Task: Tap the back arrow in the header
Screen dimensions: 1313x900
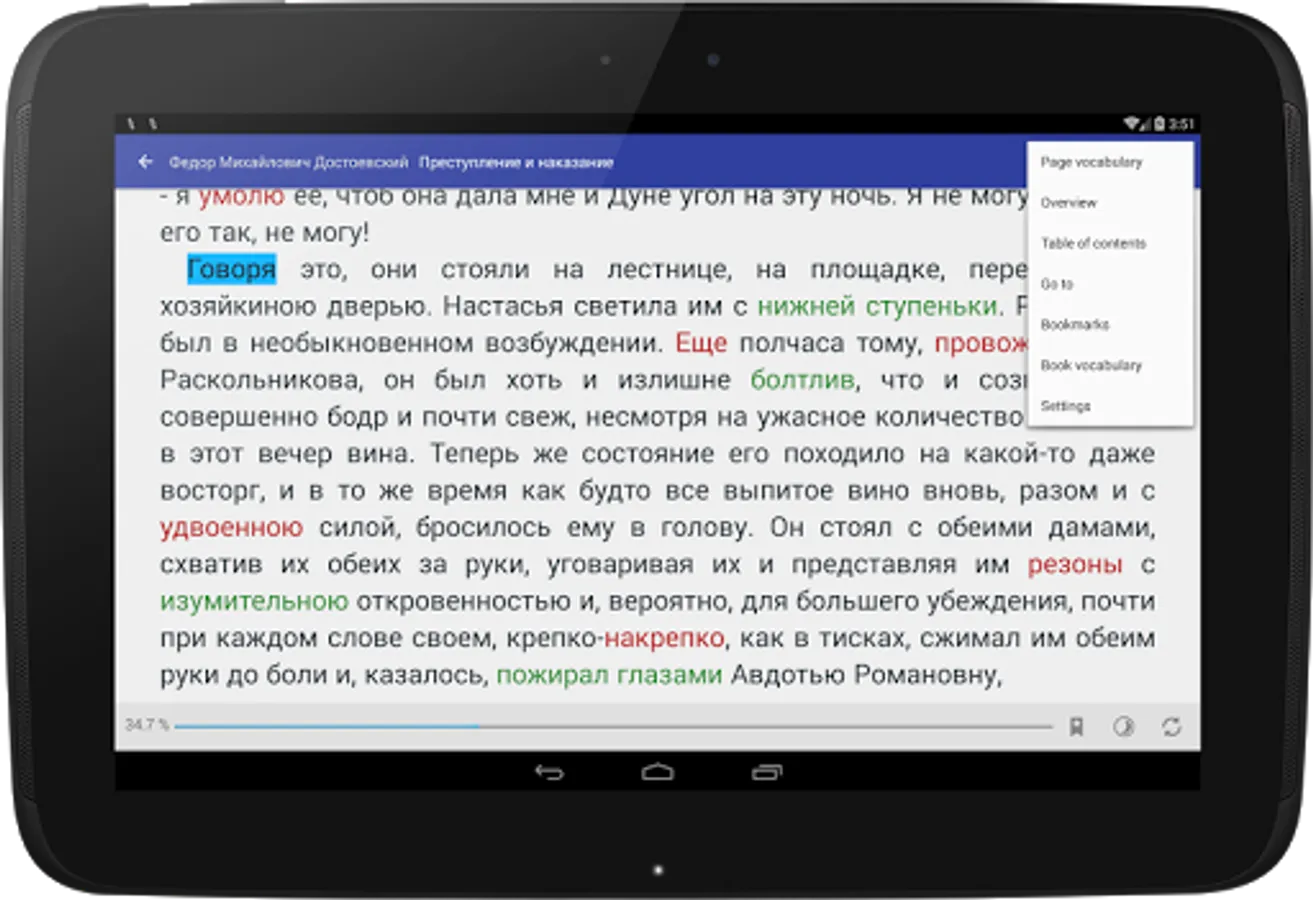Action: click(145, 161)
